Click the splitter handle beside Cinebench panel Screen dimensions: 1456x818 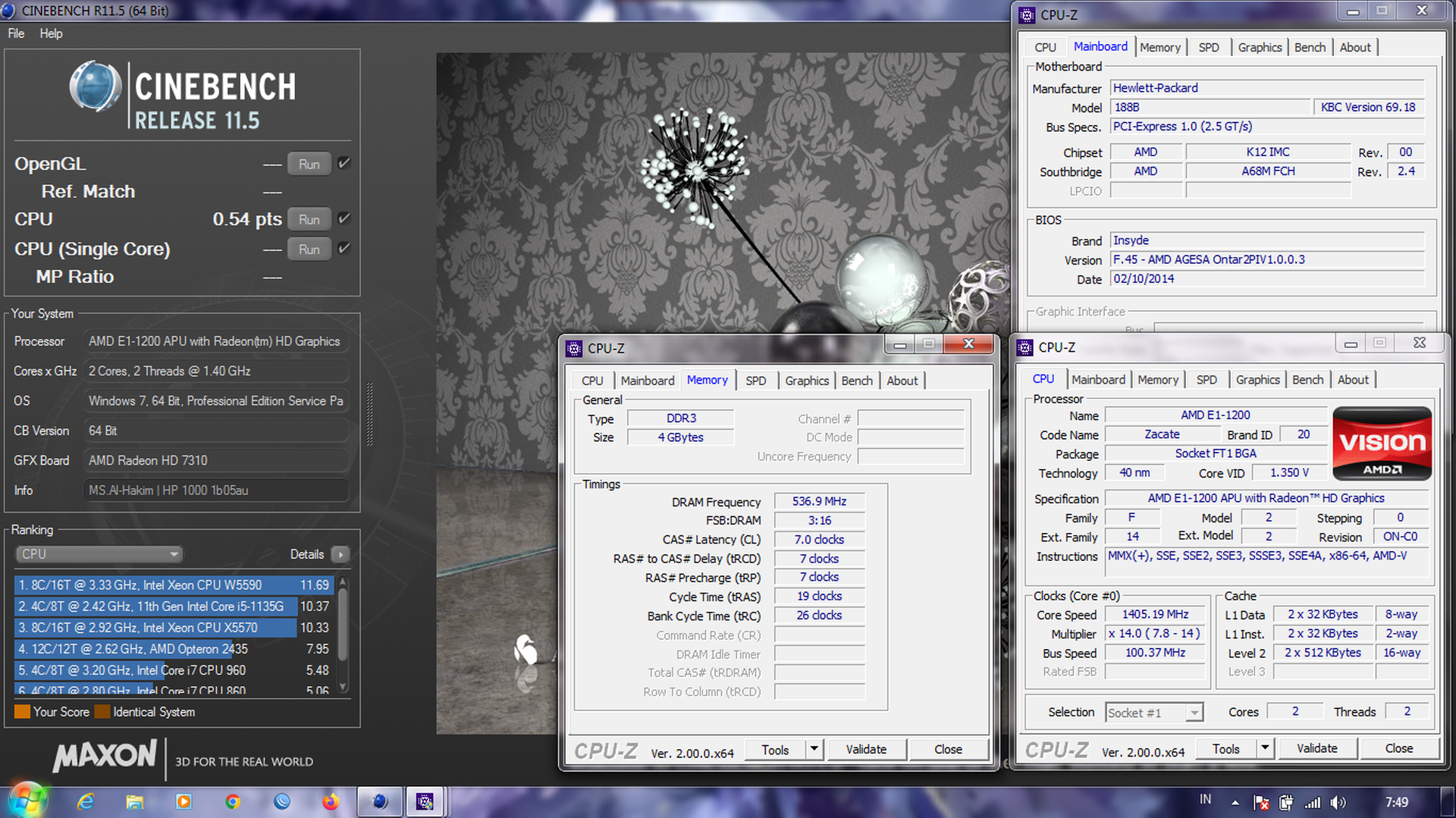370,414
